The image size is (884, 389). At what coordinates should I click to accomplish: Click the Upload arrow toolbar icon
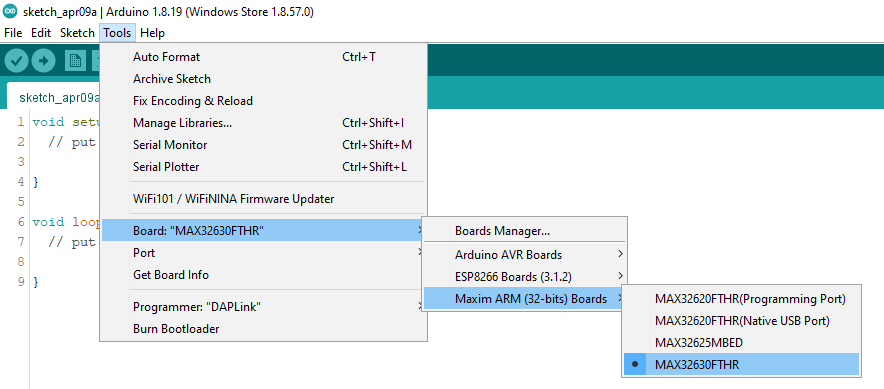pyautogui.click(x=43, y=61)
